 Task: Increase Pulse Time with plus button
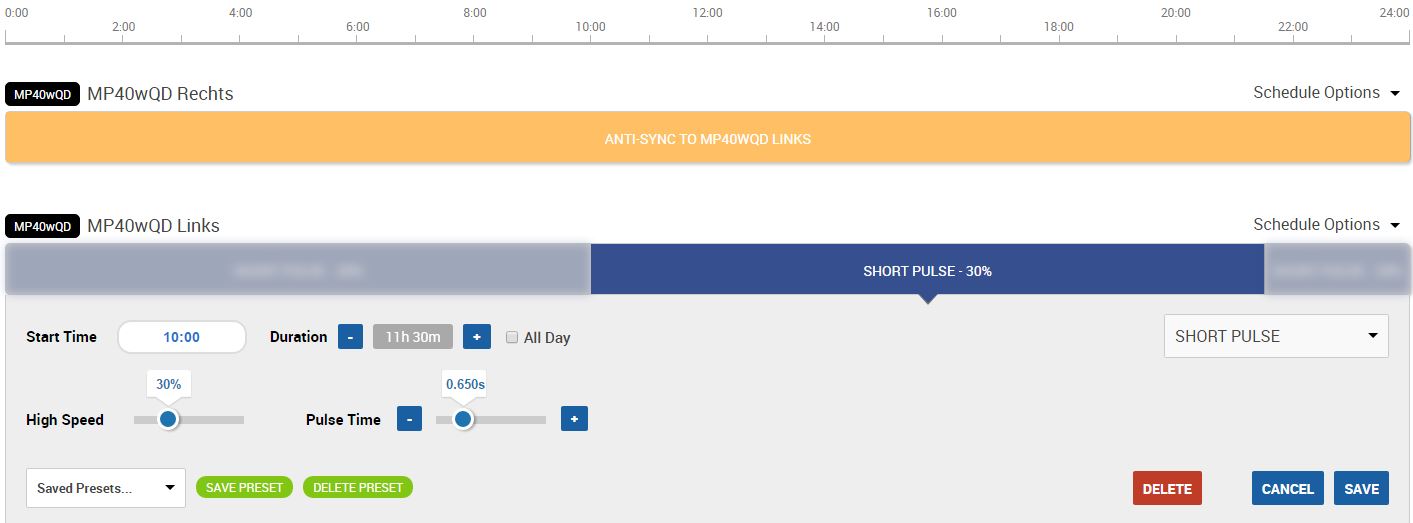coord(574,419)
